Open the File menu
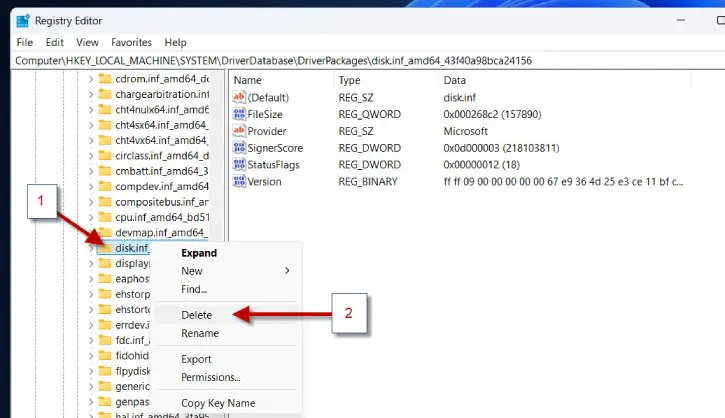 click(25, 42)
